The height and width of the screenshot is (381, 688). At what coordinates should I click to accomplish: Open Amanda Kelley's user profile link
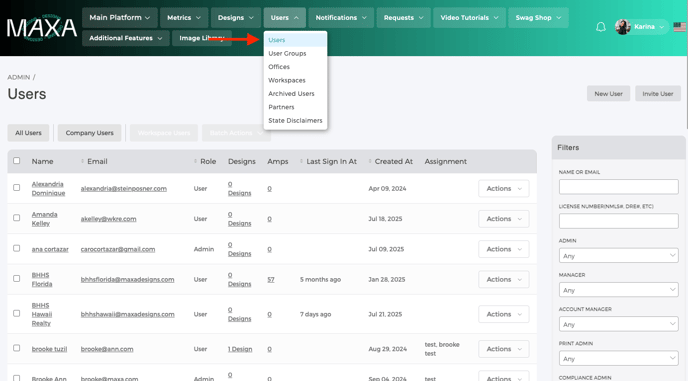44,219
